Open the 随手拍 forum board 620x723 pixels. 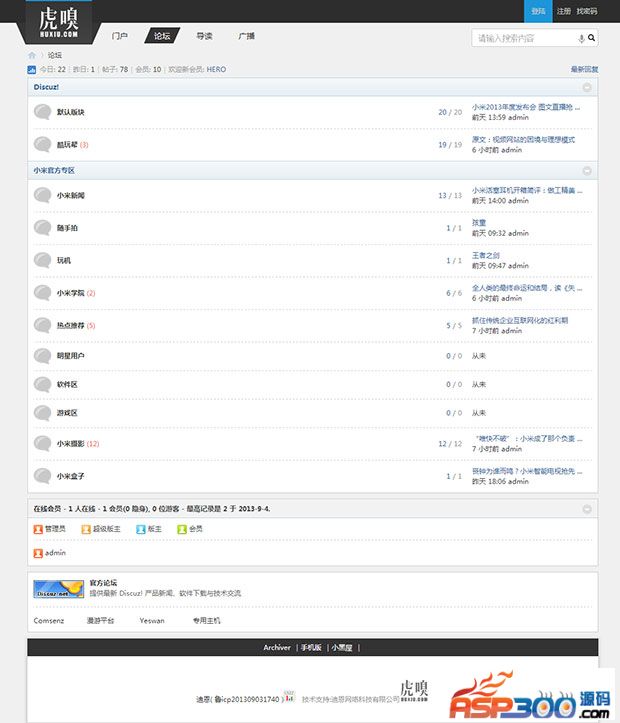coord(67,228)
